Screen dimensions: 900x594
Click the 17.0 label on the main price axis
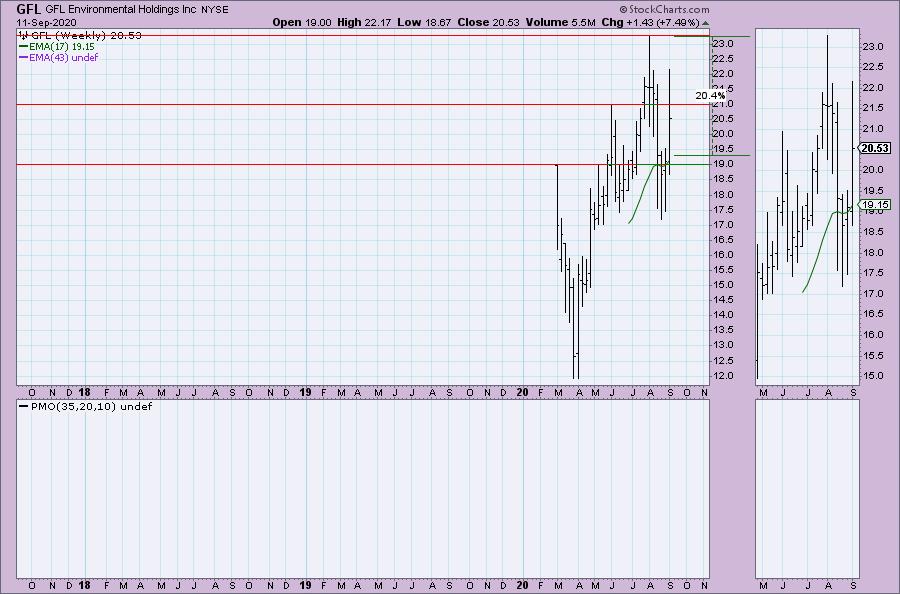coord(722,224)
